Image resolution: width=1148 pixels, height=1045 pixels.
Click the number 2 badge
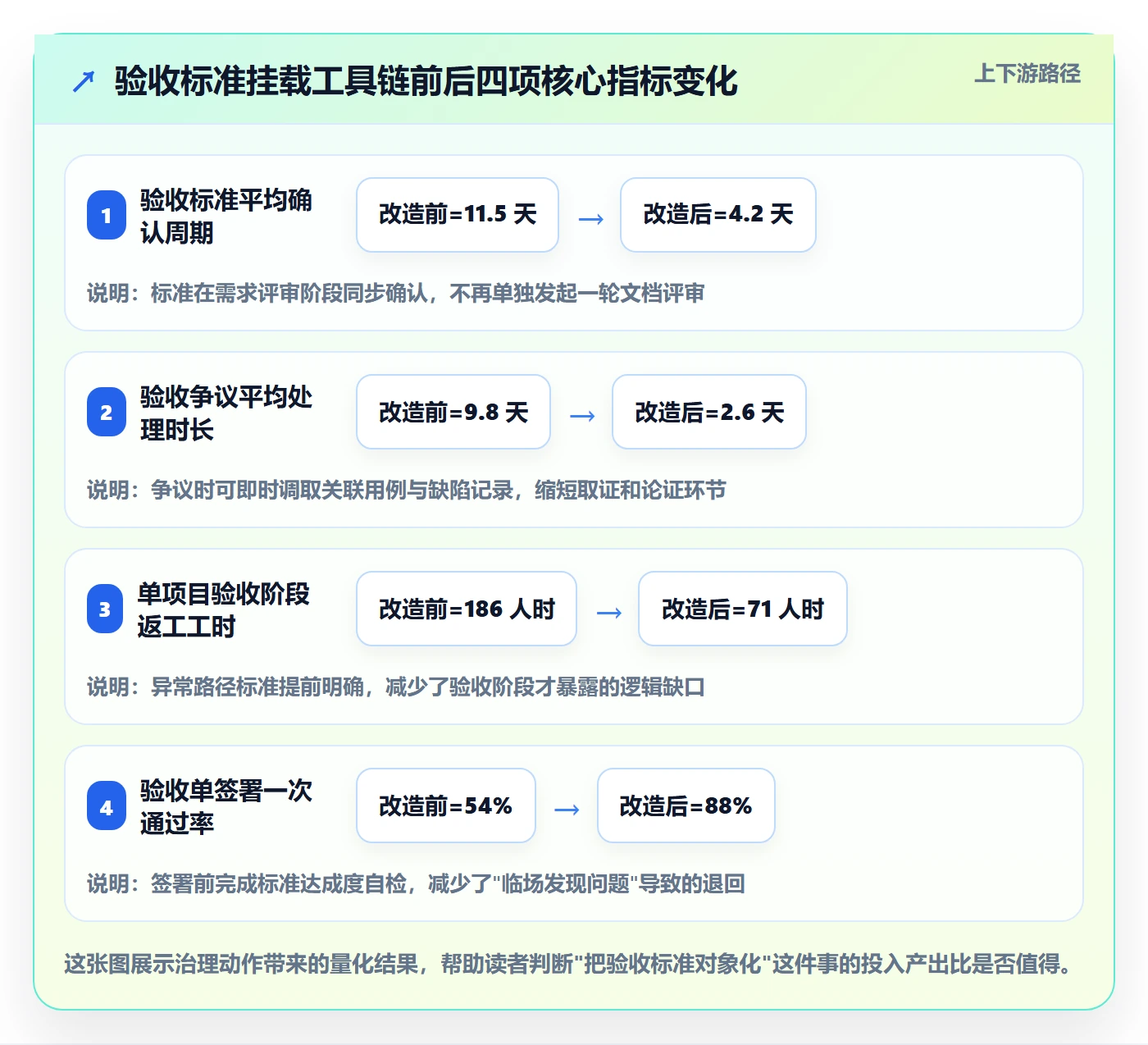(x=107, y=412)
